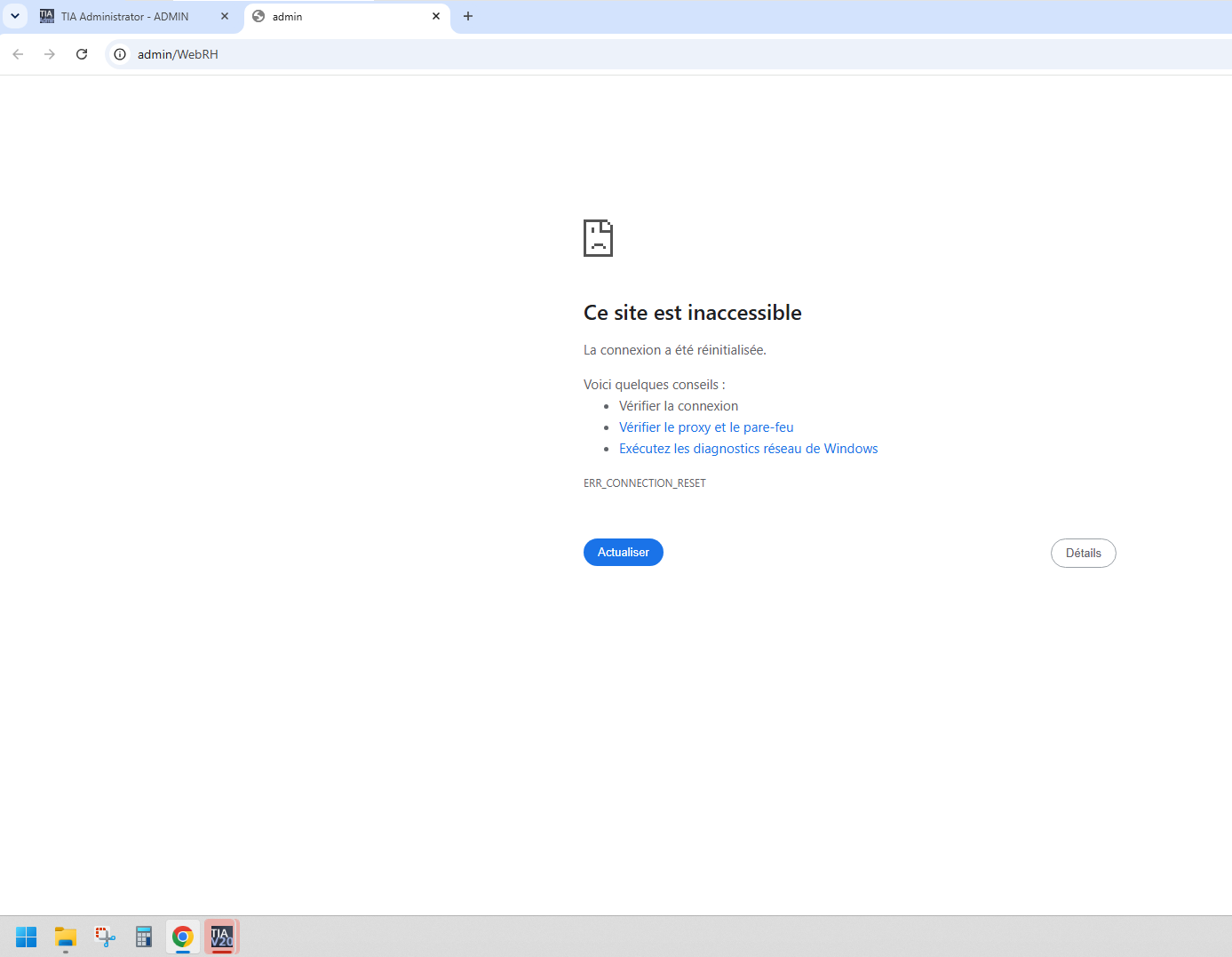Click the browser forward arrow
This screenshot has height=957, width=1232.
coord(50,54)
